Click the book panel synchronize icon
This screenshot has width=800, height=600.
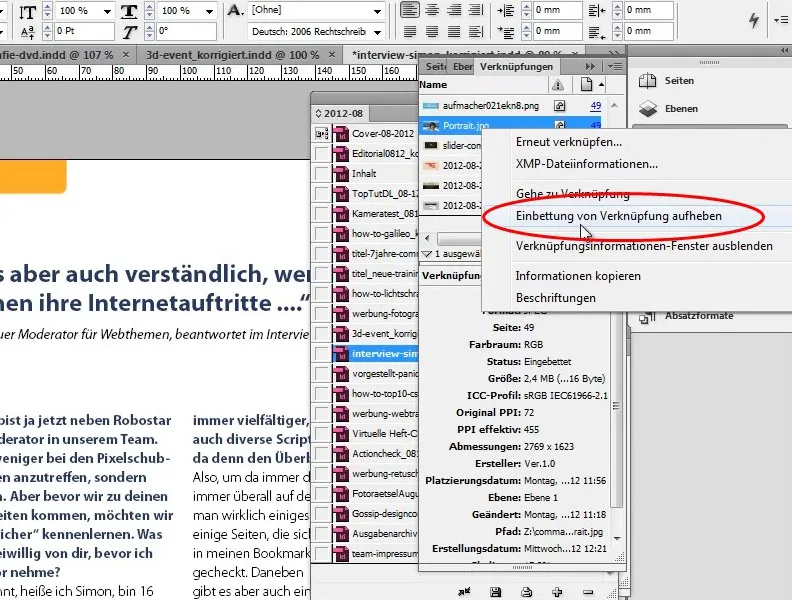[464, 592]
